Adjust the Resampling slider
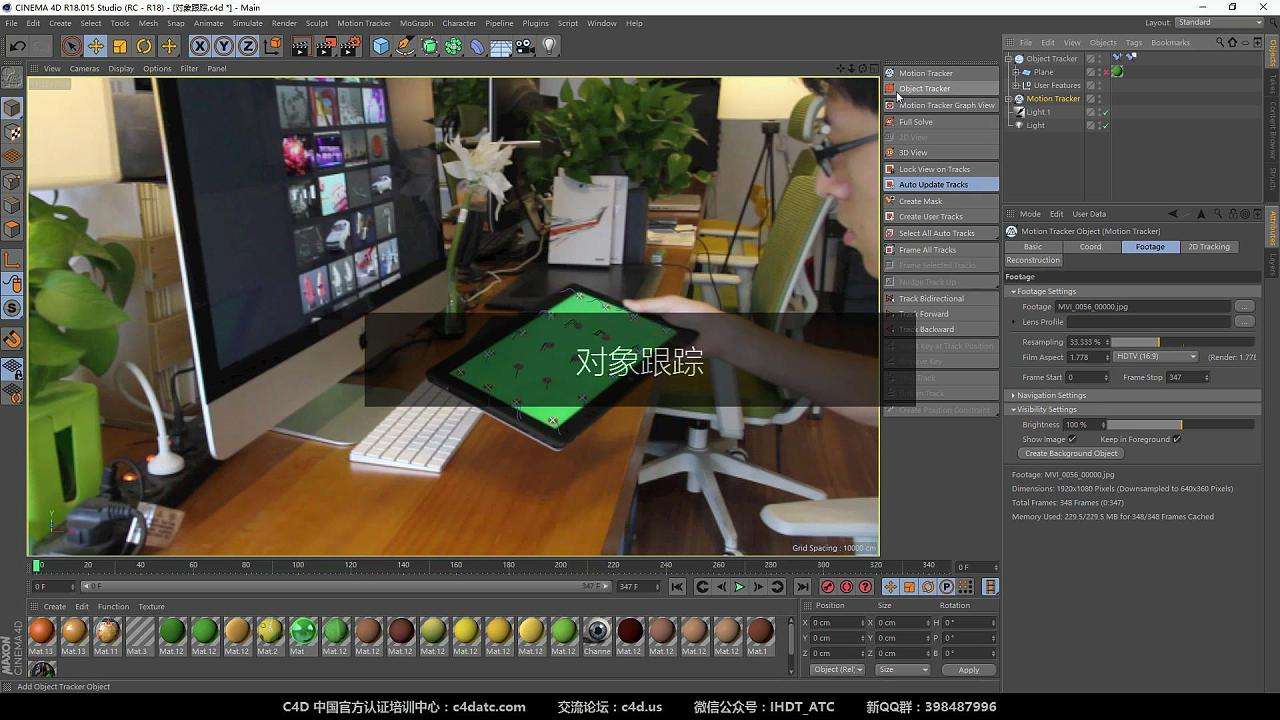Image resolution: width=1280 pixels, height=720 pixels. coord(1184,342)
